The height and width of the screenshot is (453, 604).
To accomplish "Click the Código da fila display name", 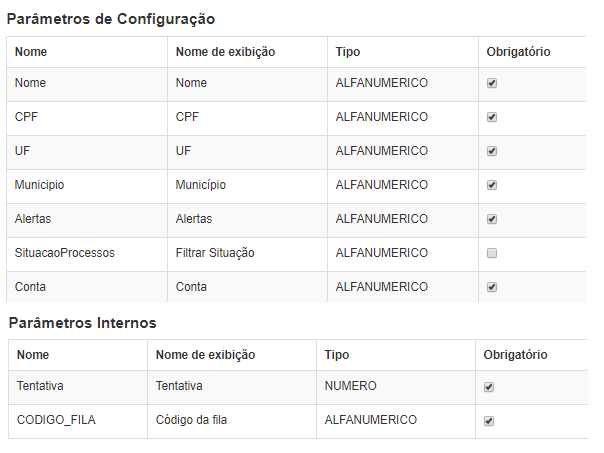I will click(x=191, y=419).
